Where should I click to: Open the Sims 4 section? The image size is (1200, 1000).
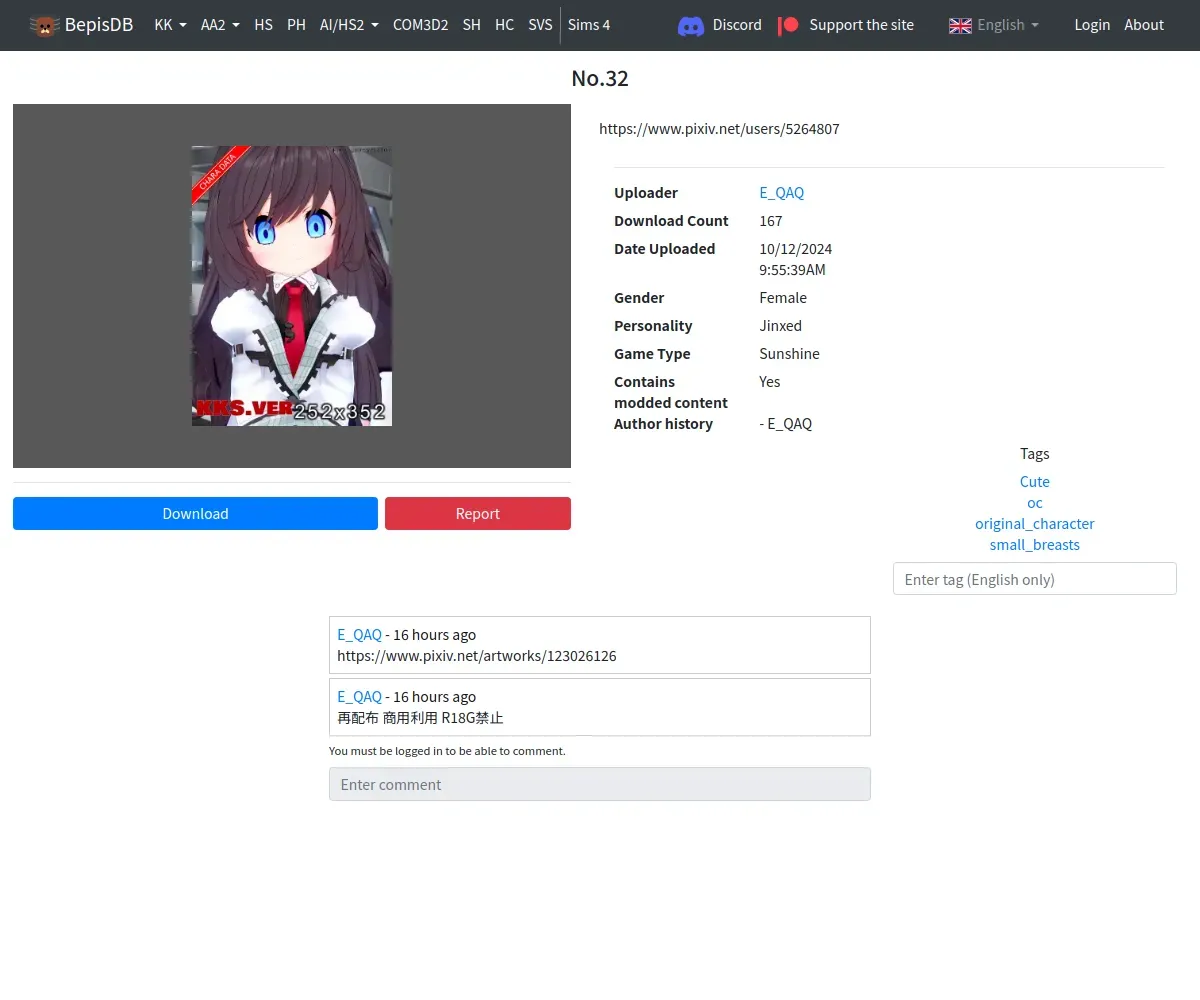[x=589, y=25]
